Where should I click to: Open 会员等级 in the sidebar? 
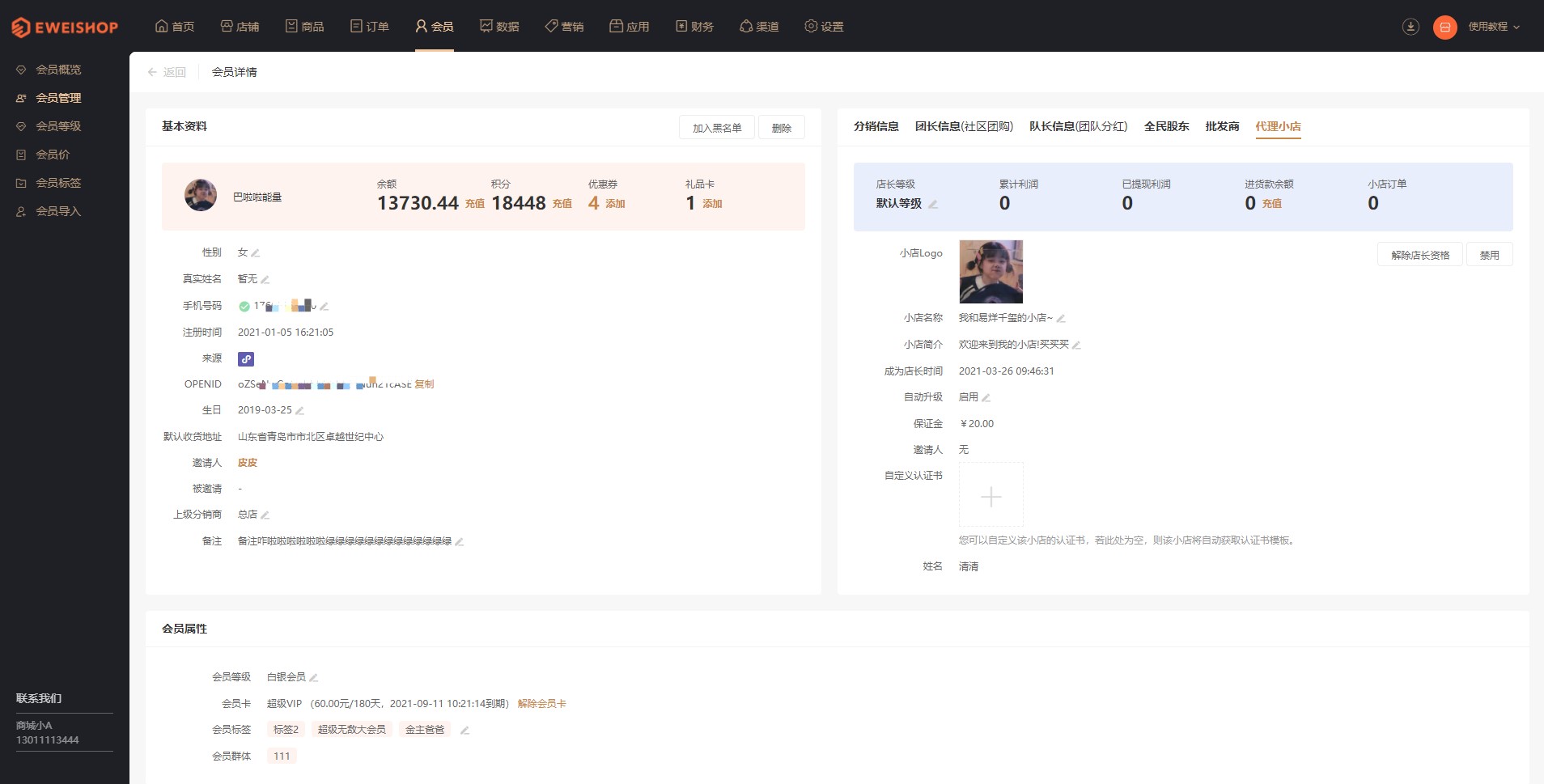[x=58, y=126]
